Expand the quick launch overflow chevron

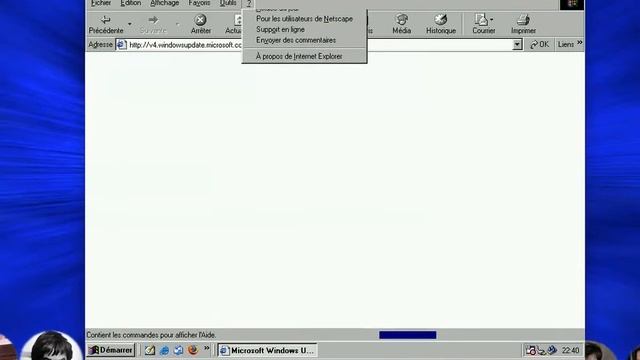tap(207, 348)
